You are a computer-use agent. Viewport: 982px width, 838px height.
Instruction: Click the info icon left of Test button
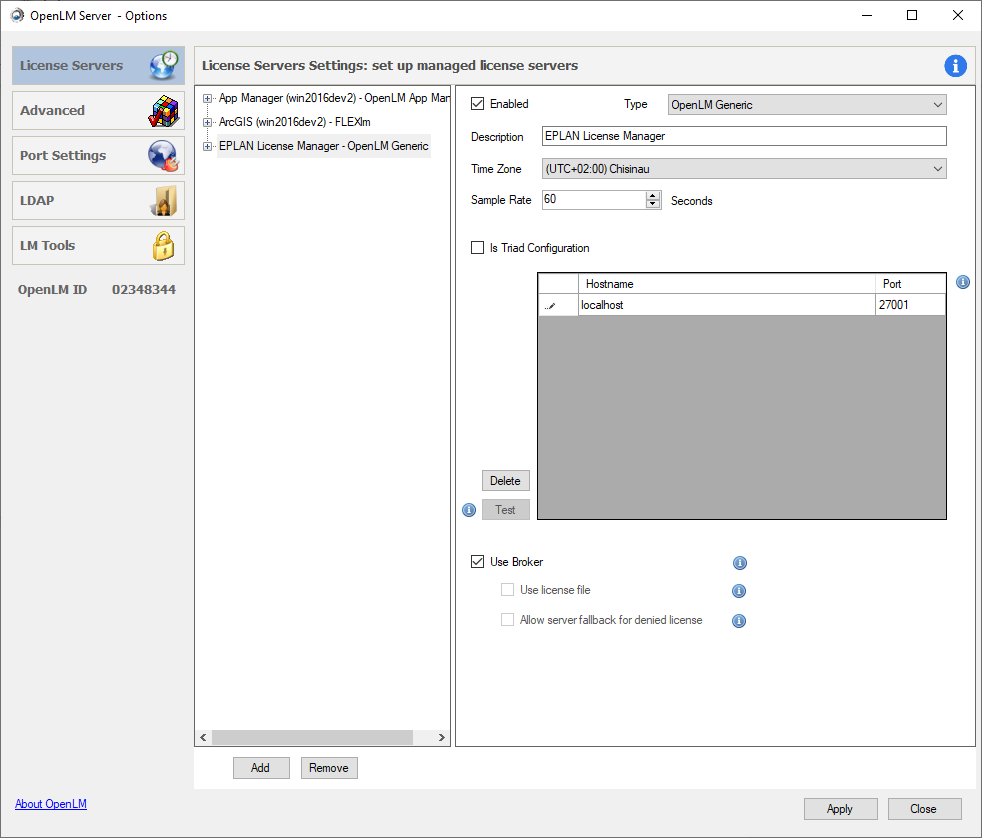(x=469, y=510)
